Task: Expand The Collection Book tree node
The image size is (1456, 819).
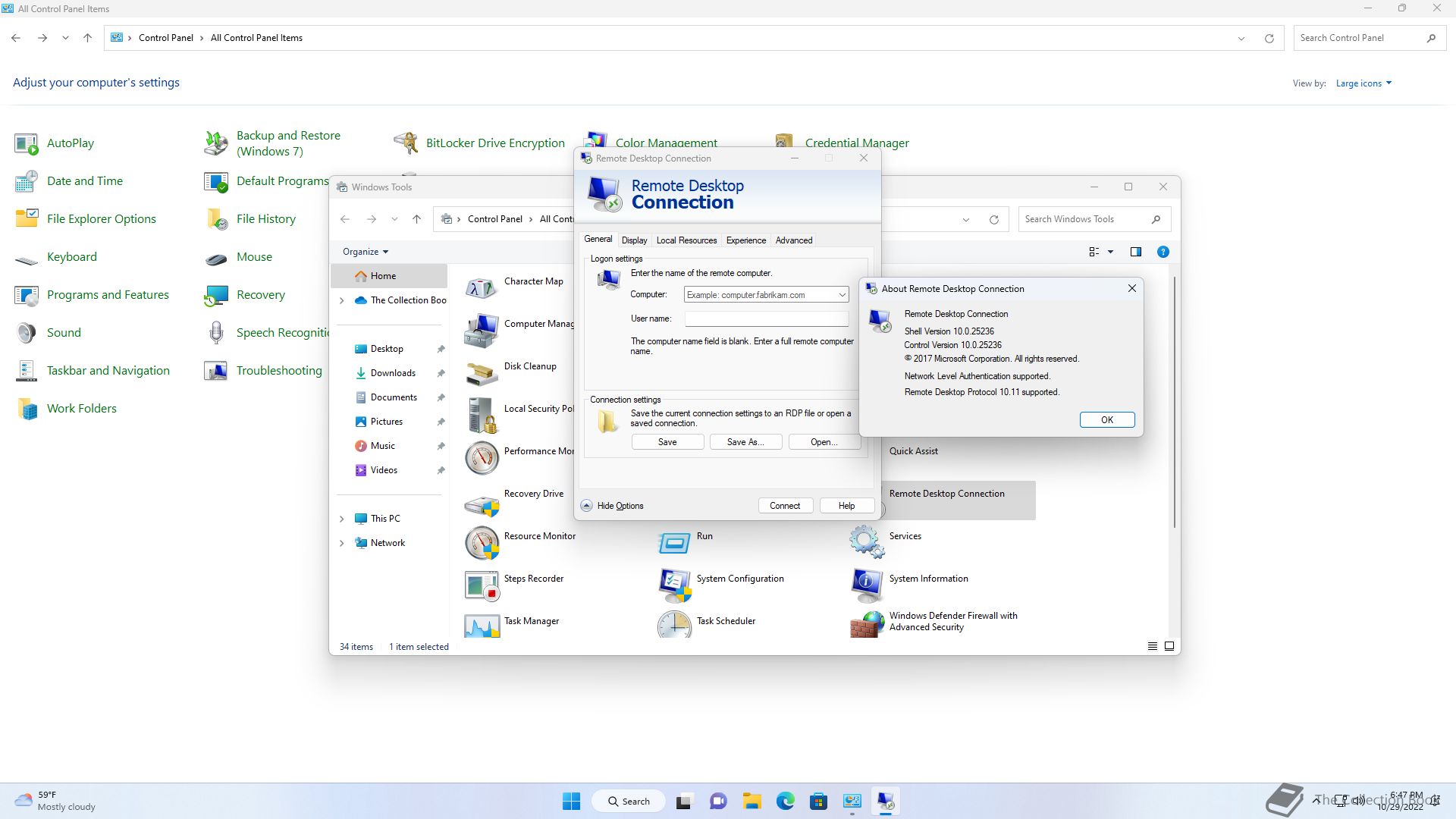Action: point(342,300)
